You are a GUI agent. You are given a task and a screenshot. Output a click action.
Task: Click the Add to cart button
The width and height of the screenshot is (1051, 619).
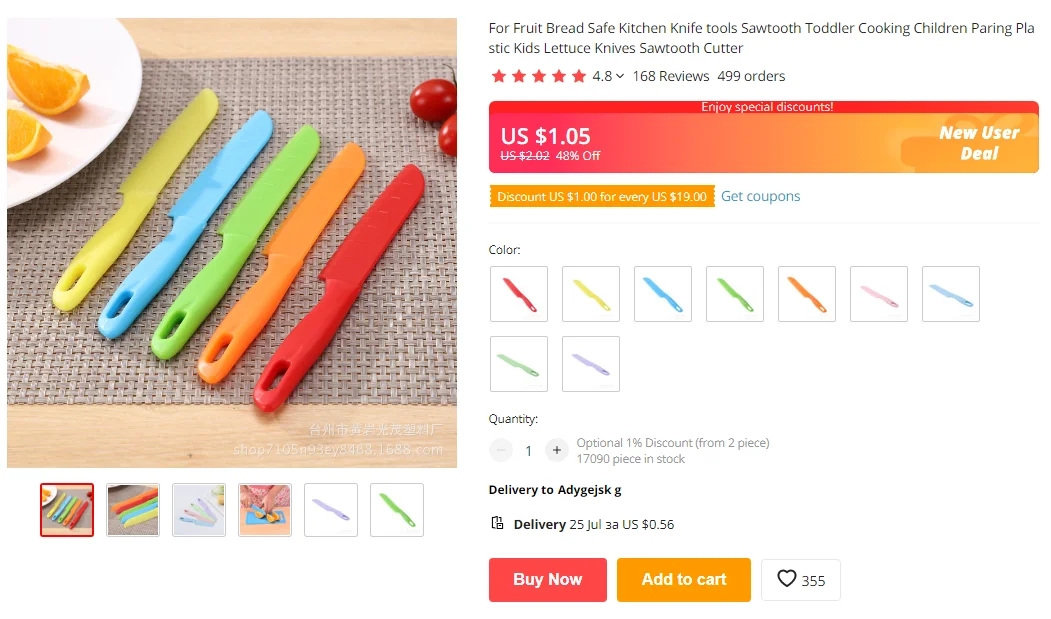[x=684, y=580]
